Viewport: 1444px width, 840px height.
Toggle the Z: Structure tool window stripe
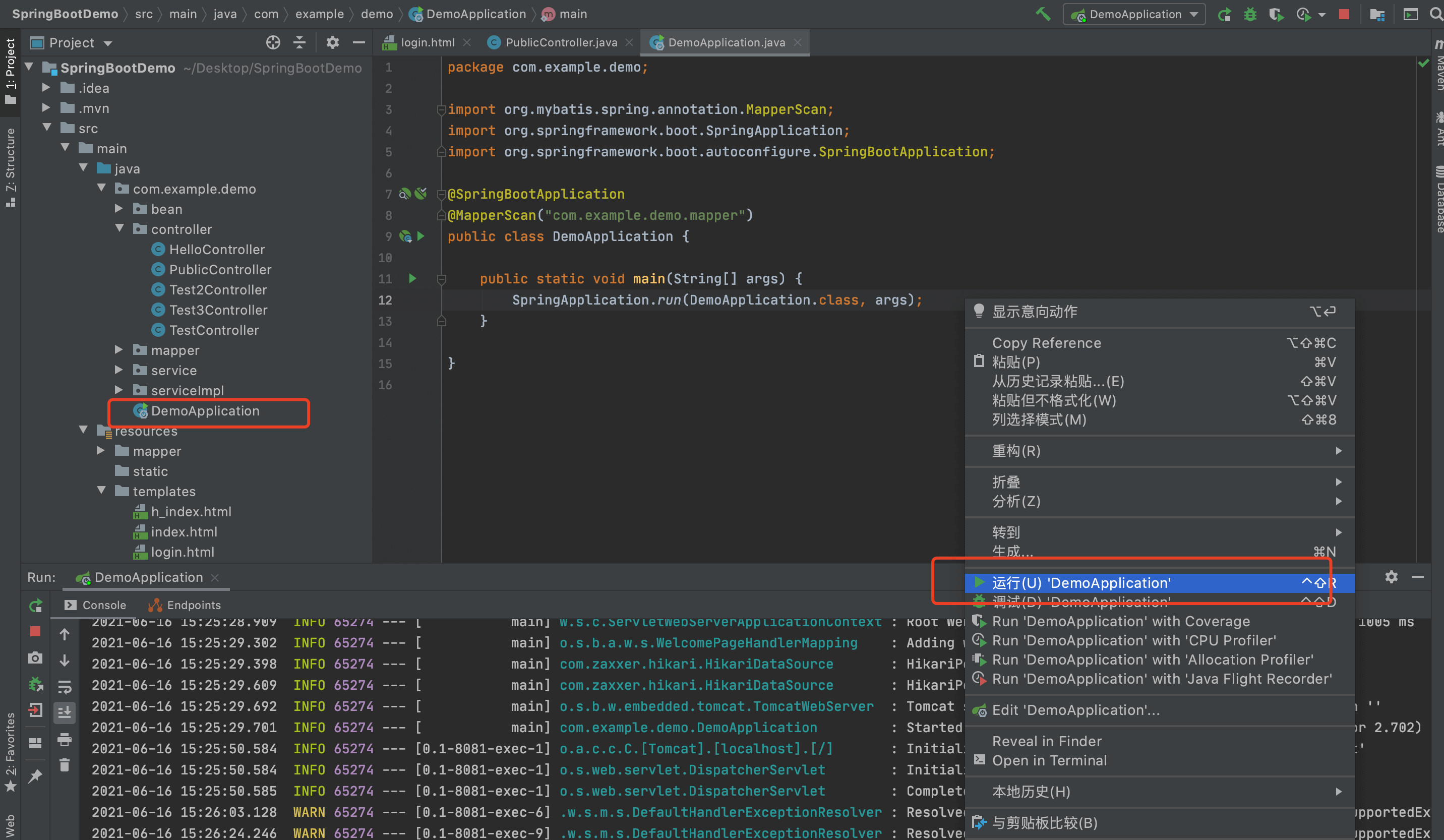click(x=10, y=167)
